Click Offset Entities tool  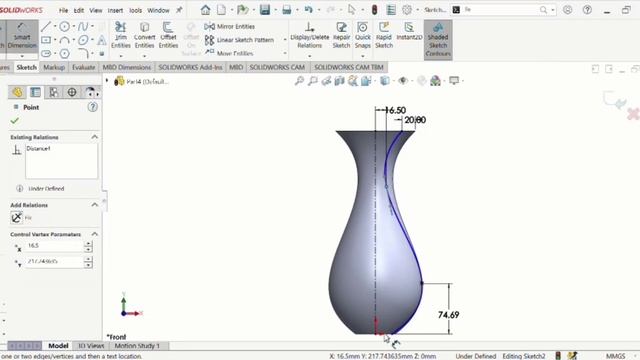[168, 35]
